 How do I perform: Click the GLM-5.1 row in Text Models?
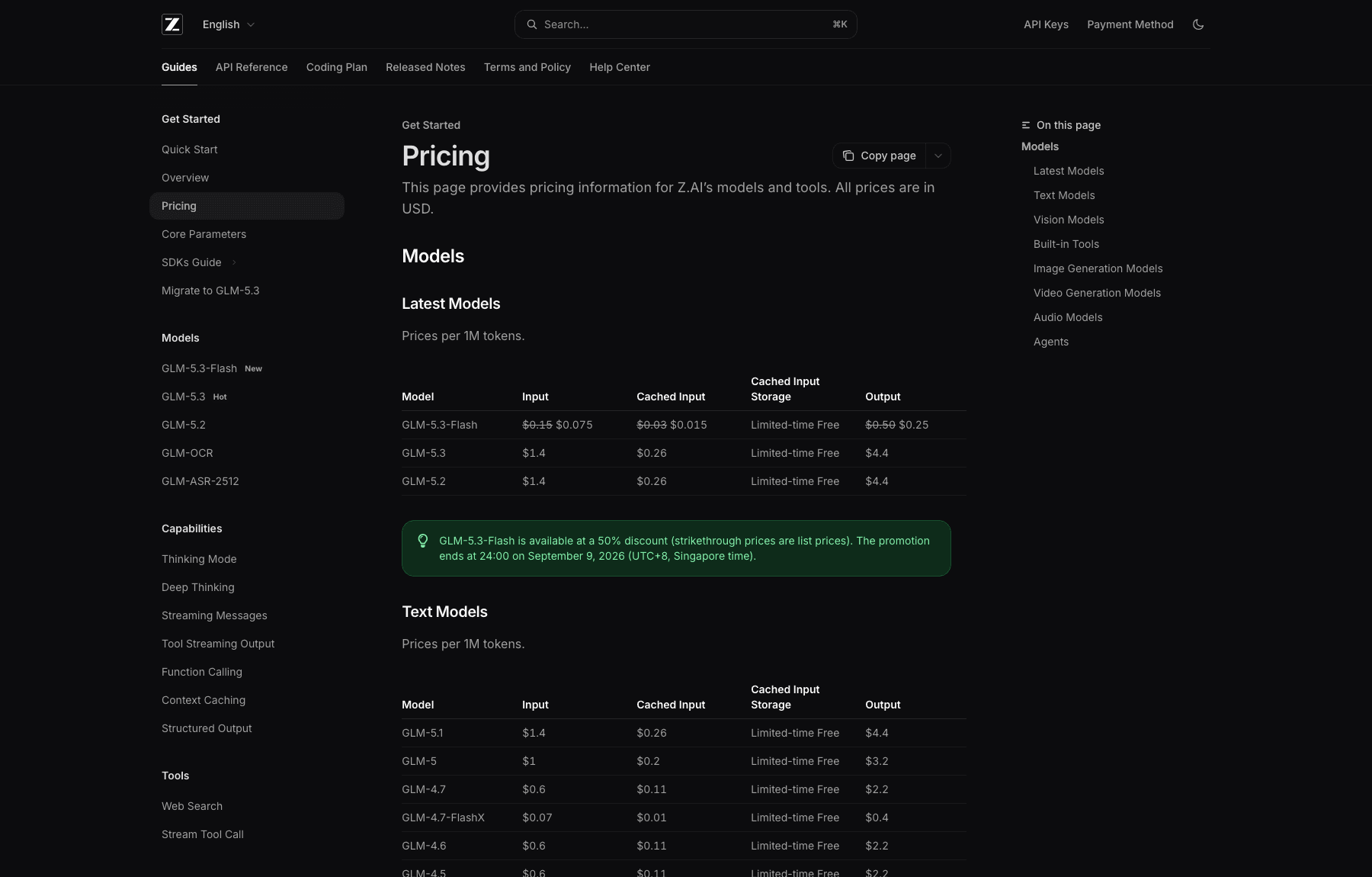pos(684,733)
